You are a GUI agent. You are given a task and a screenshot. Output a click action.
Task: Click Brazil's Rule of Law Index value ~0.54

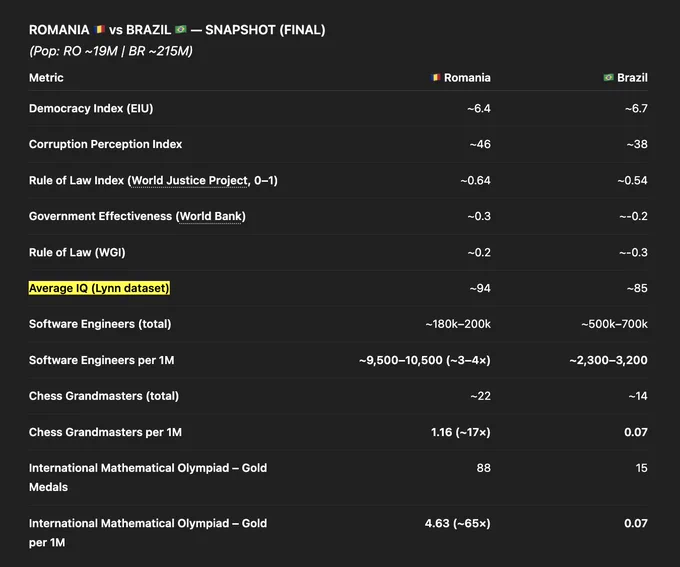(632, 180)
